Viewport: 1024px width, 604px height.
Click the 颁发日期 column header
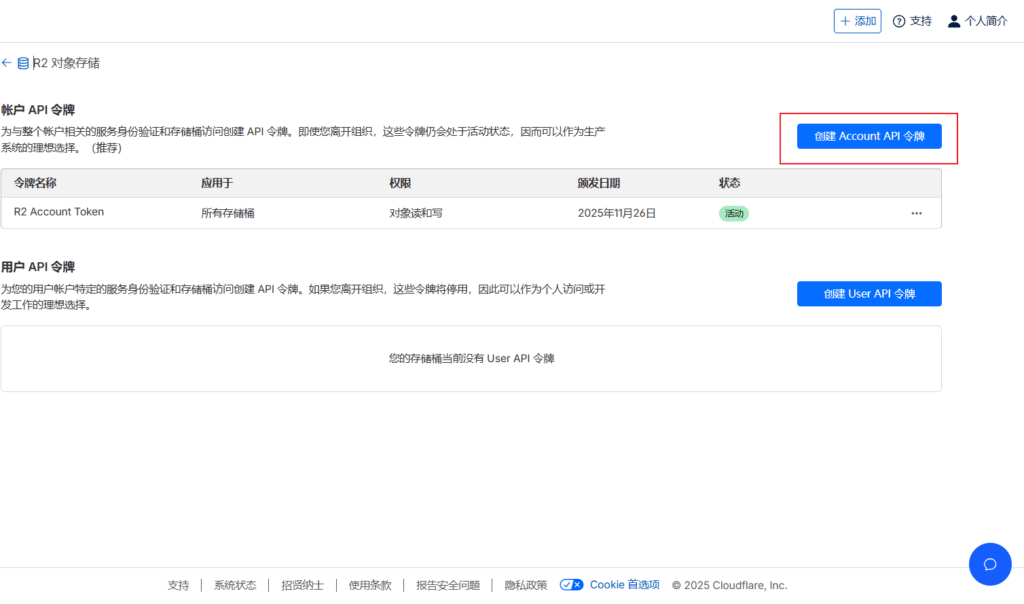598,183
